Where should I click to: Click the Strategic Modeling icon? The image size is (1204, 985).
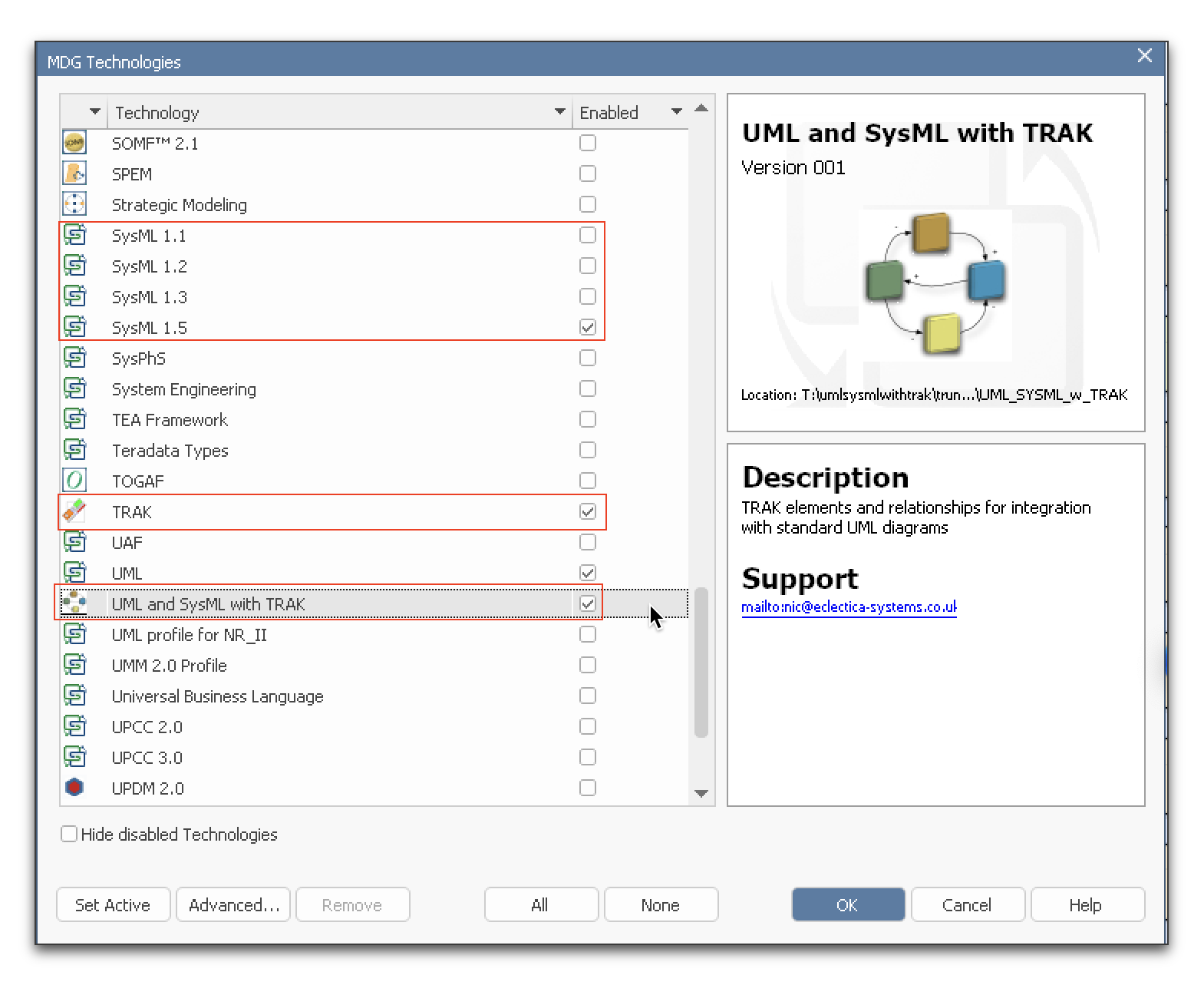pos(74,204)
